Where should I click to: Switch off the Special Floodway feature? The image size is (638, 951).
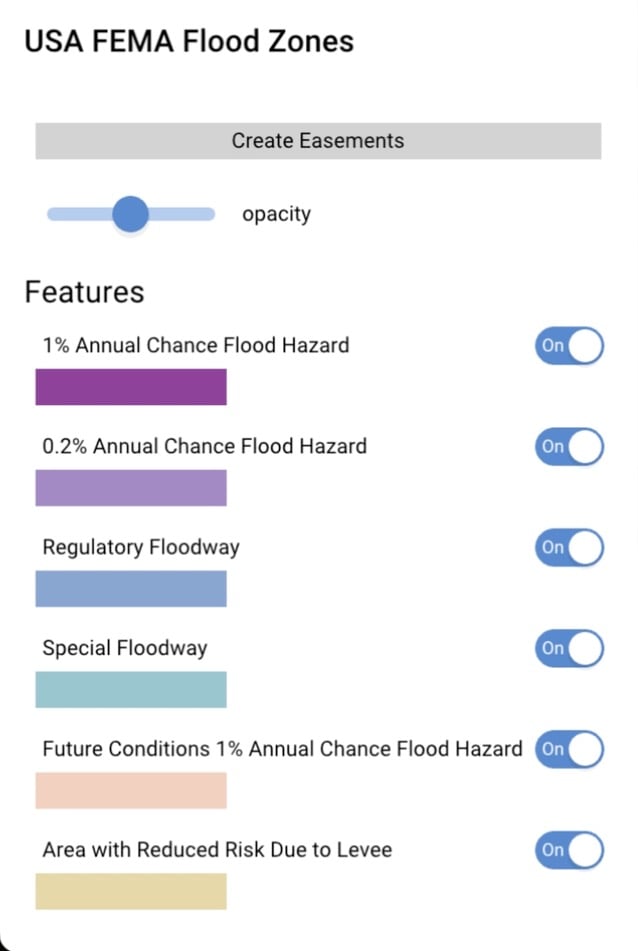569,648
